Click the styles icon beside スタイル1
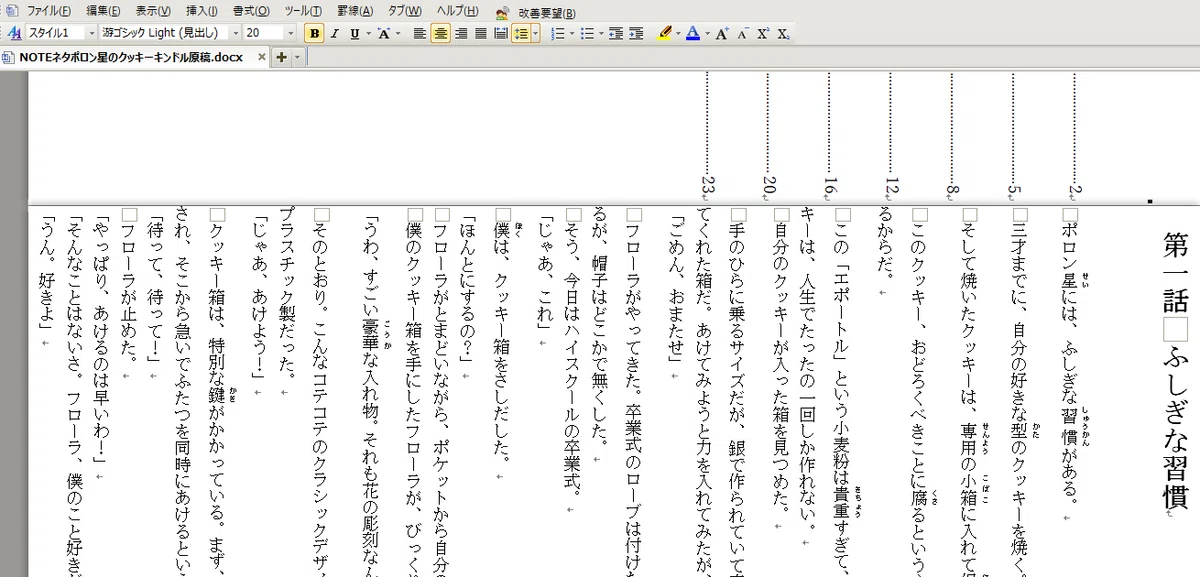Screen dimensions: 1200x577 [x=14, y=33]
